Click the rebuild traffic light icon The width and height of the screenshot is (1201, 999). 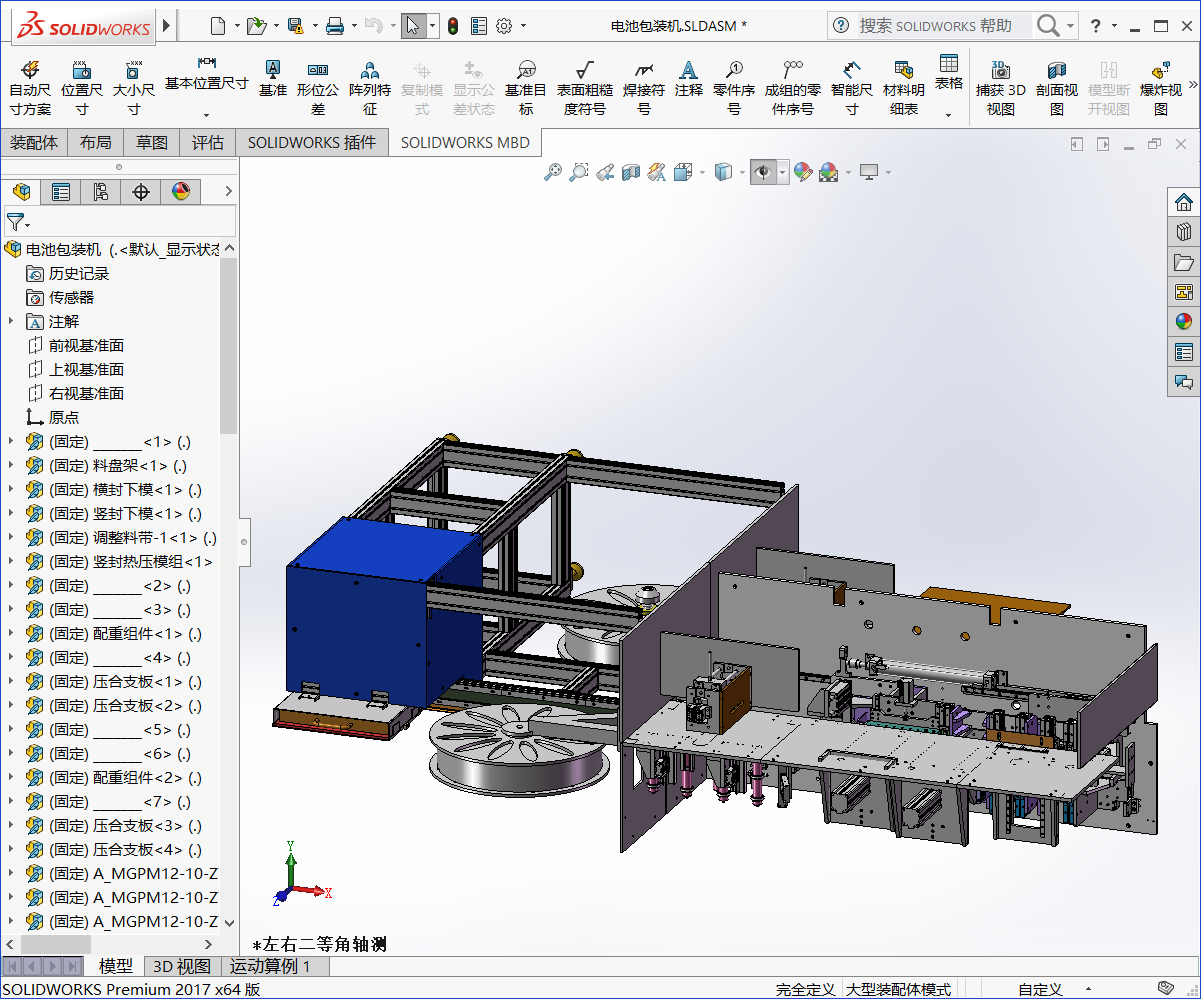(x=453, y=26)
